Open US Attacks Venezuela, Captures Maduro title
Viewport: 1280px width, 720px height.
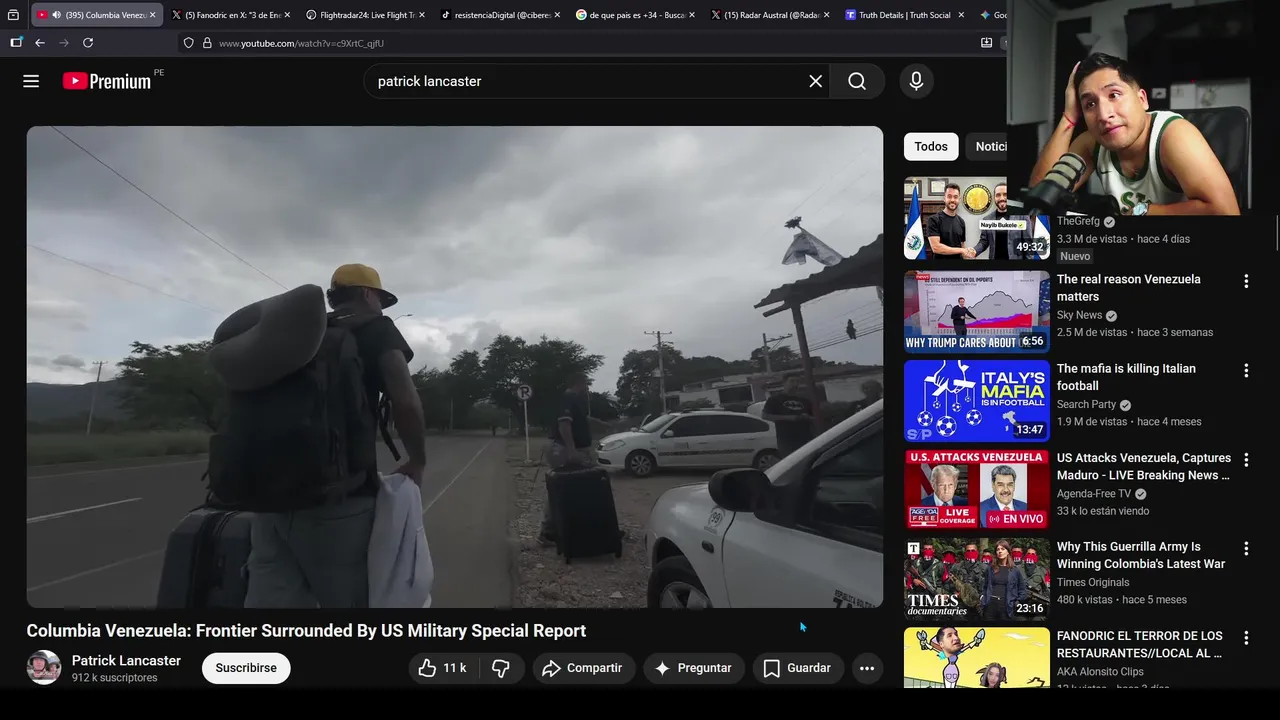pyautogui.click(x=1144, y=466)
